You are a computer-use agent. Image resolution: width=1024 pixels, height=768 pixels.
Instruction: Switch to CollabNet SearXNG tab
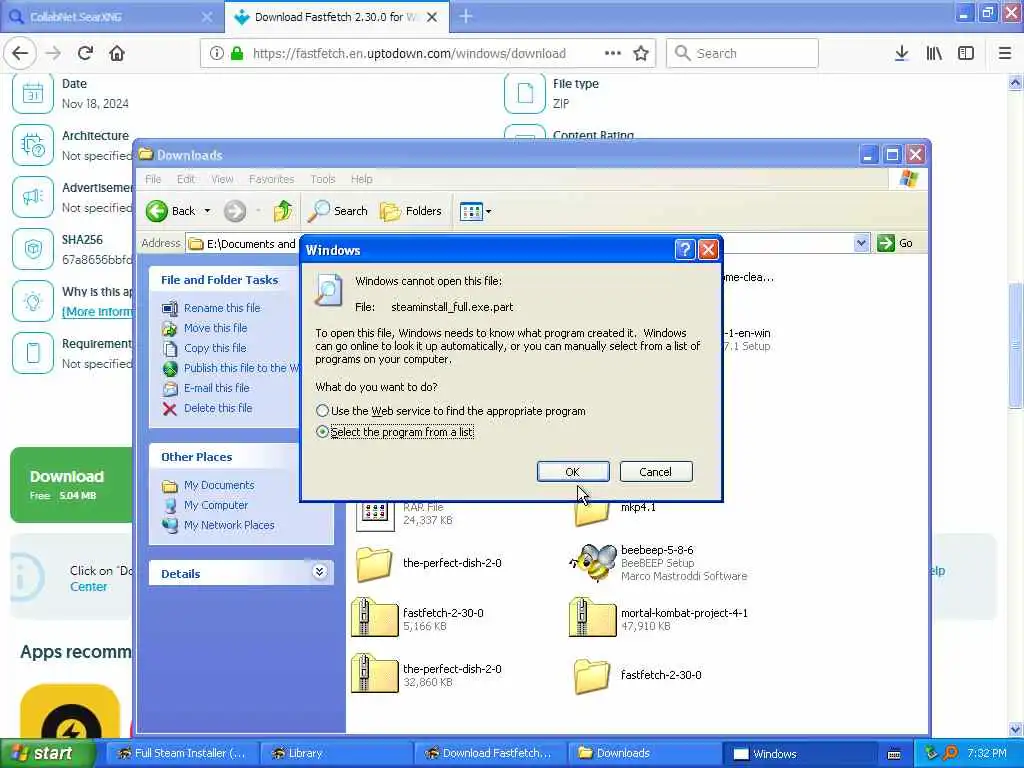pos(112,17)
